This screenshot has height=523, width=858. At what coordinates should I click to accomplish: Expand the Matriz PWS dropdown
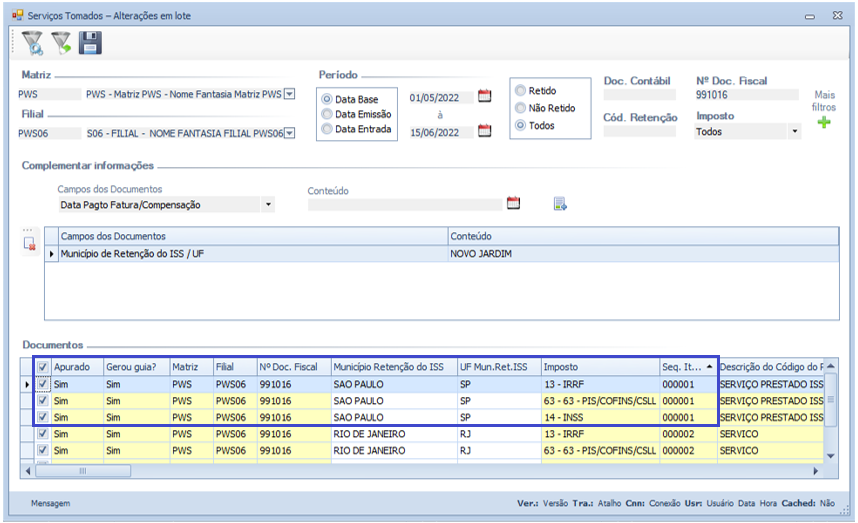pyautogui.click(x=289, y=95)
